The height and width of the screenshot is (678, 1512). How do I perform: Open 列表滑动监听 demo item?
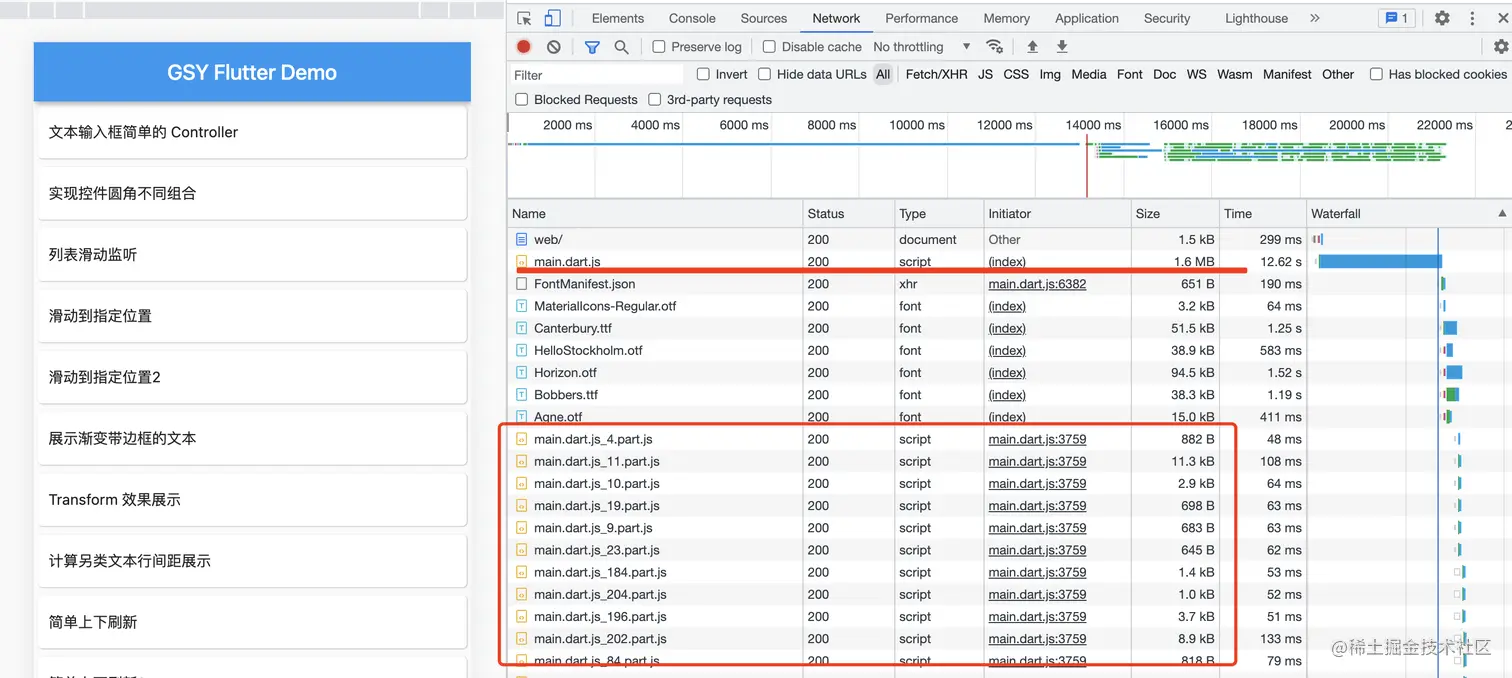(x=252, y=255)
